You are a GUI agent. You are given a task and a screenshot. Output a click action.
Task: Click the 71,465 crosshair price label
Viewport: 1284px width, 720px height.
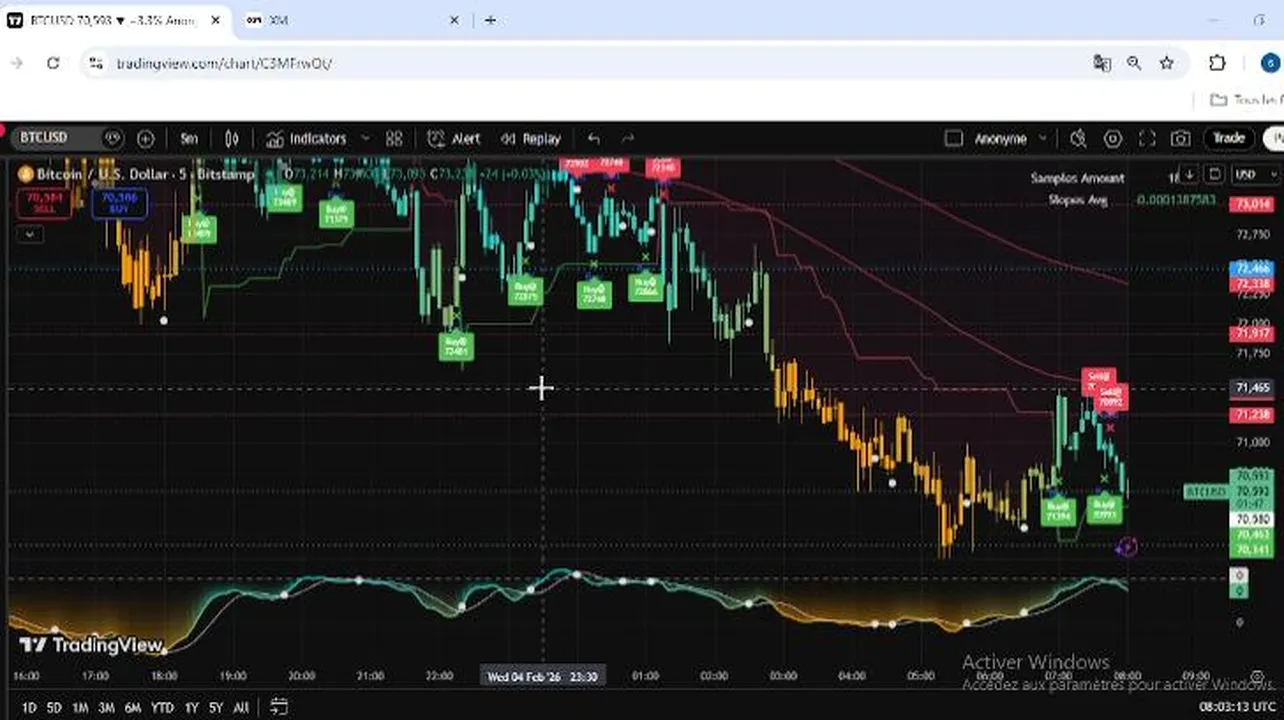point(1253,388)
